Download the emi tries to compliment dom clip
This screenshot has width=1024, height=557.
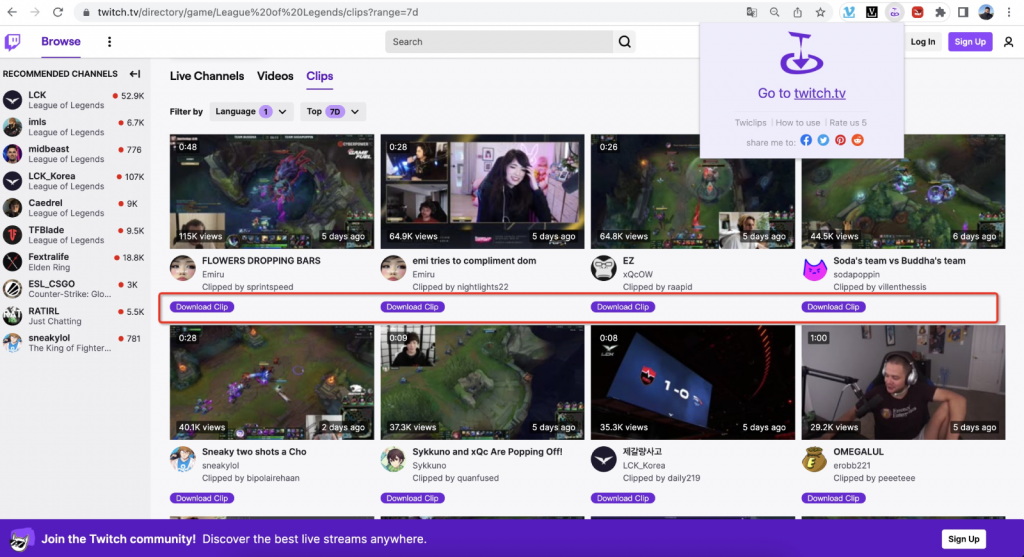point(412,307)
